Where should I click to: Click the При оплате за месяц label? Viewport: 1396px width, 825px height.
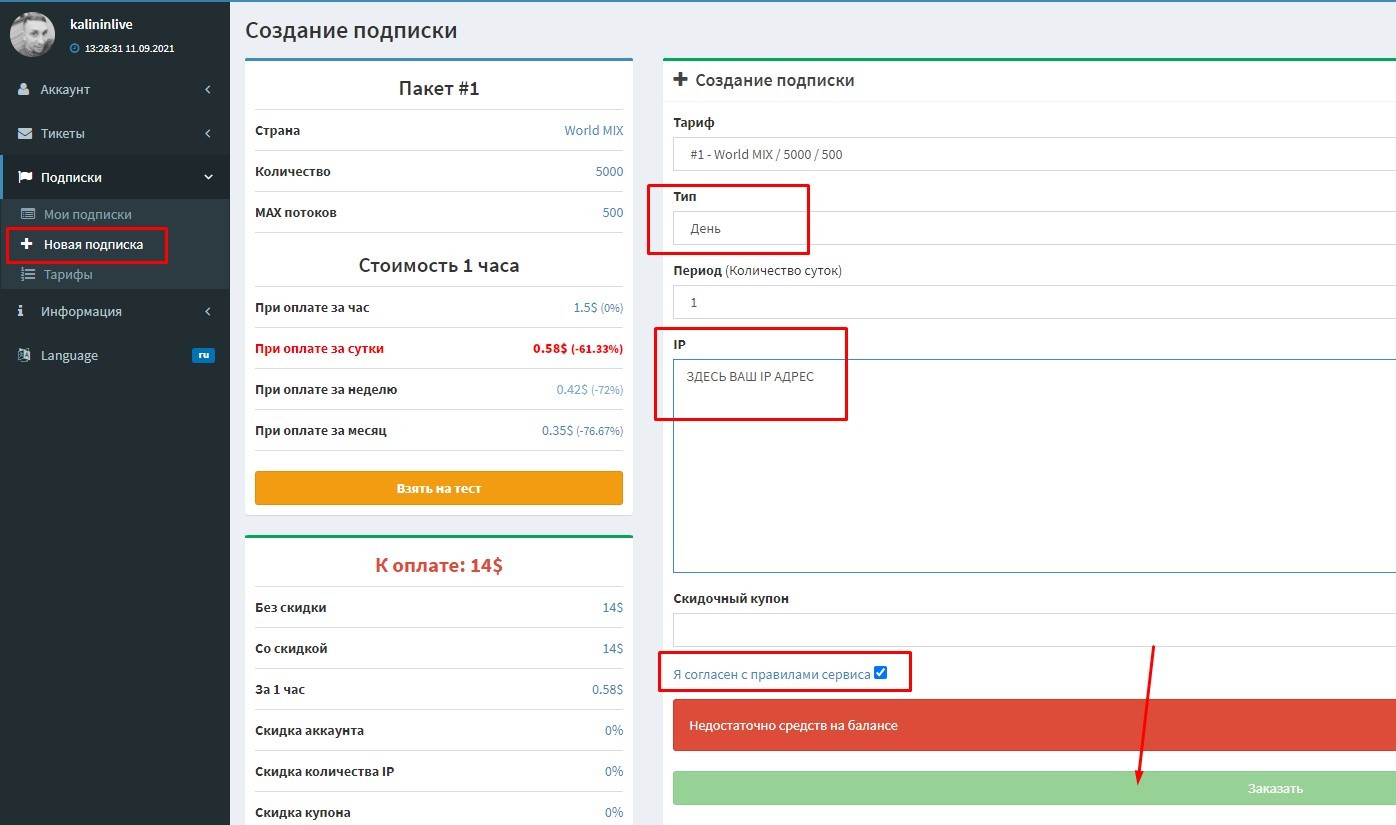click(321, 430)
